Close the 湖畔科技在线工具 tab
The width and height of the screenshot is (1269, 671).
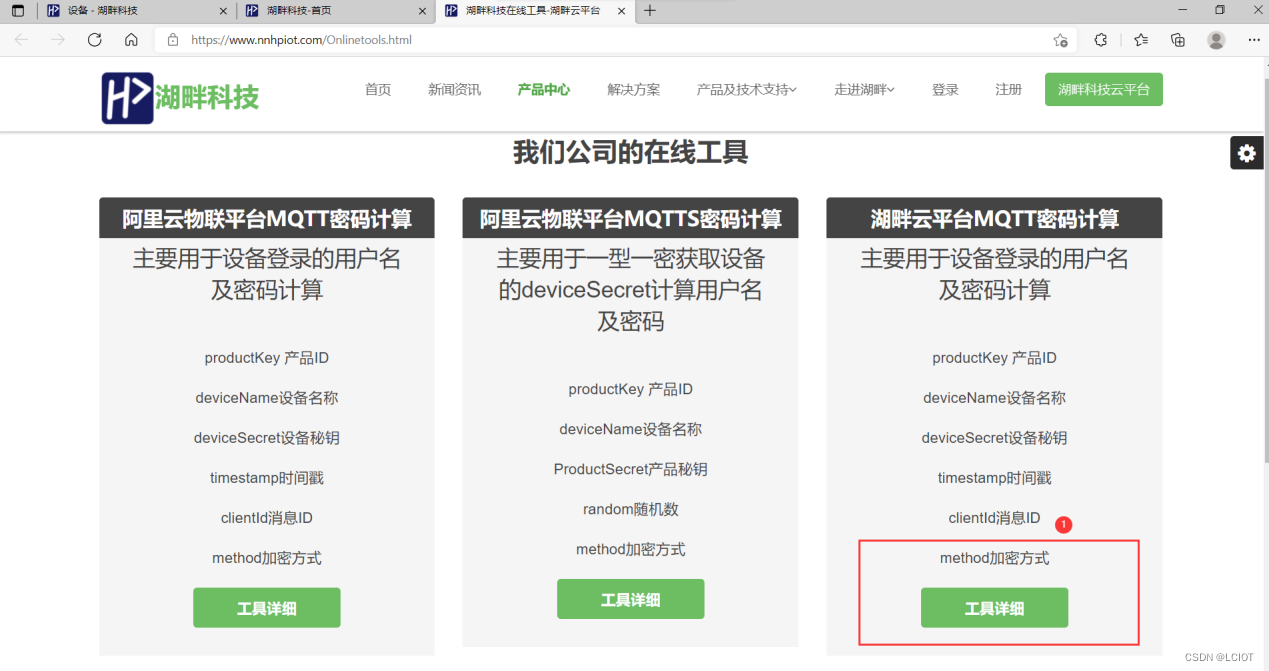click(x=622, y=11)
